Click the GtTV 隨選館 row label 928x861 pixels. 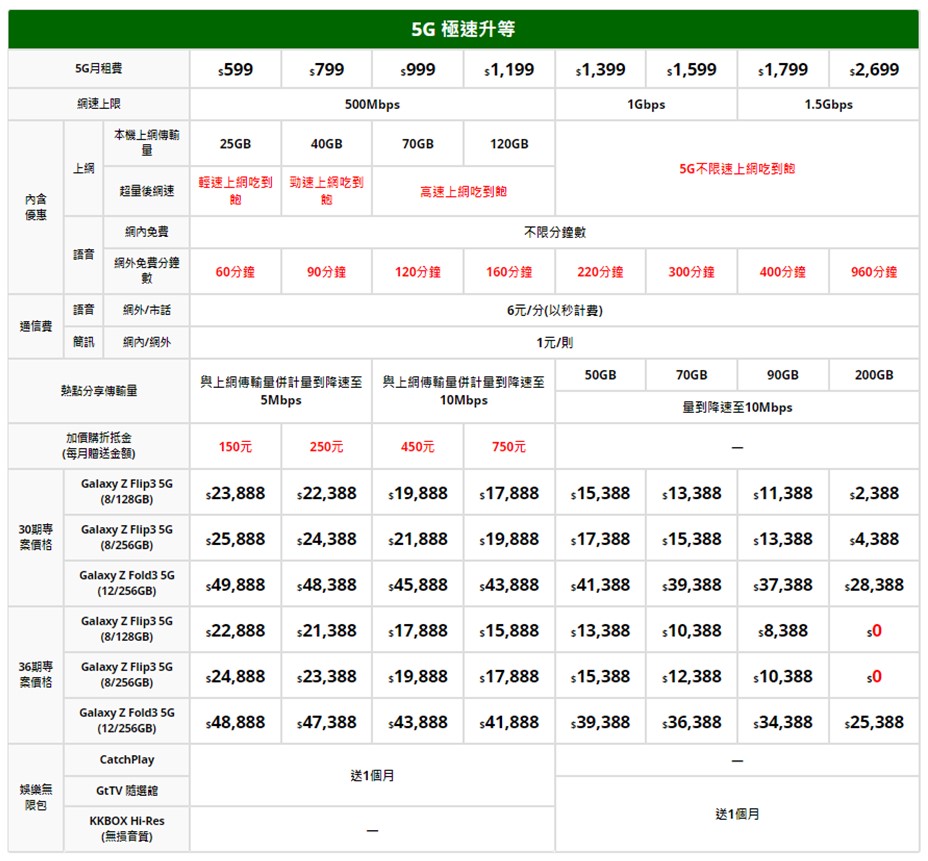(127, 791)
